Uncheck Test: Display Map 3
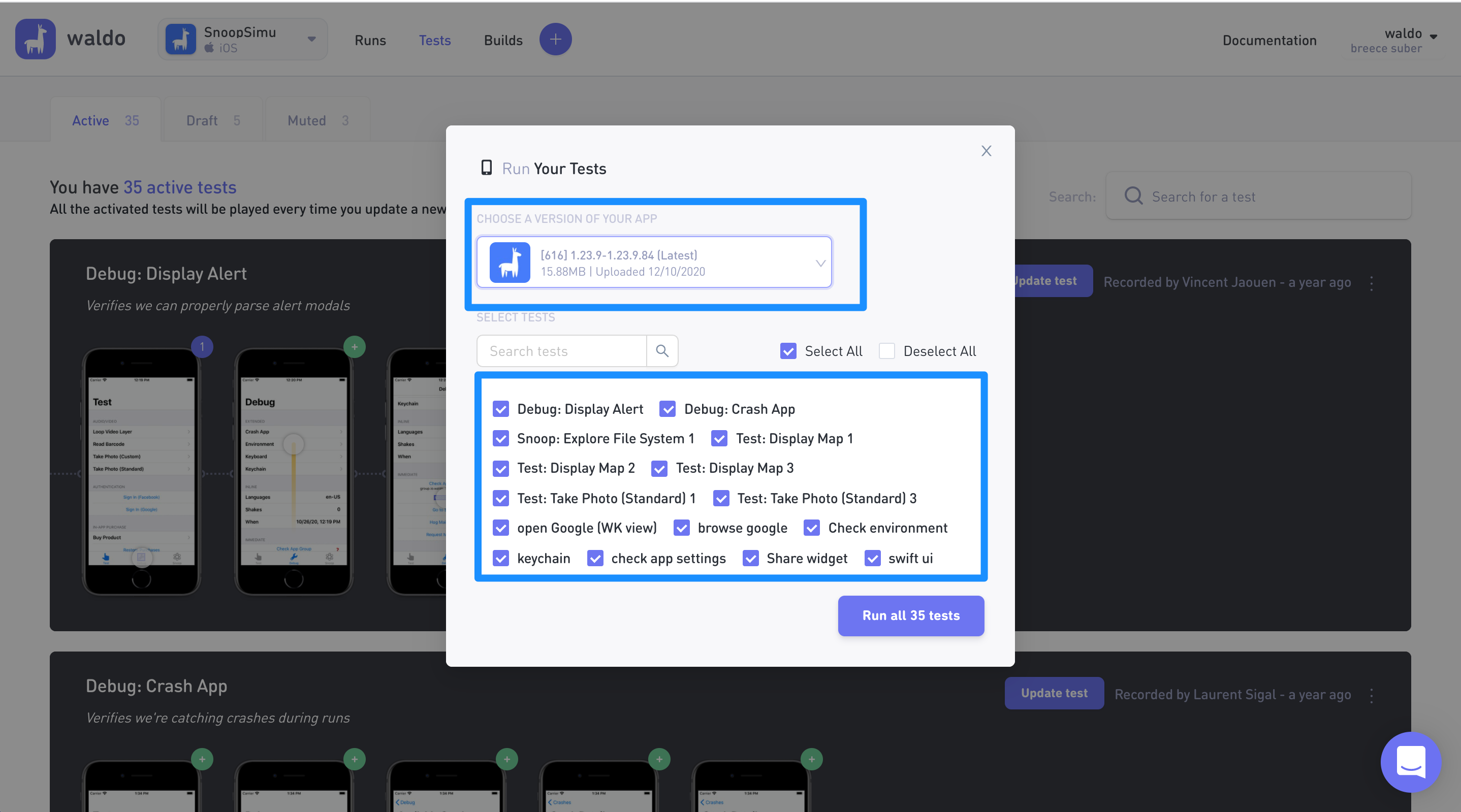The height and width of the screenshot is (812, 1461). pyautogui.click(x=659, y=468)
